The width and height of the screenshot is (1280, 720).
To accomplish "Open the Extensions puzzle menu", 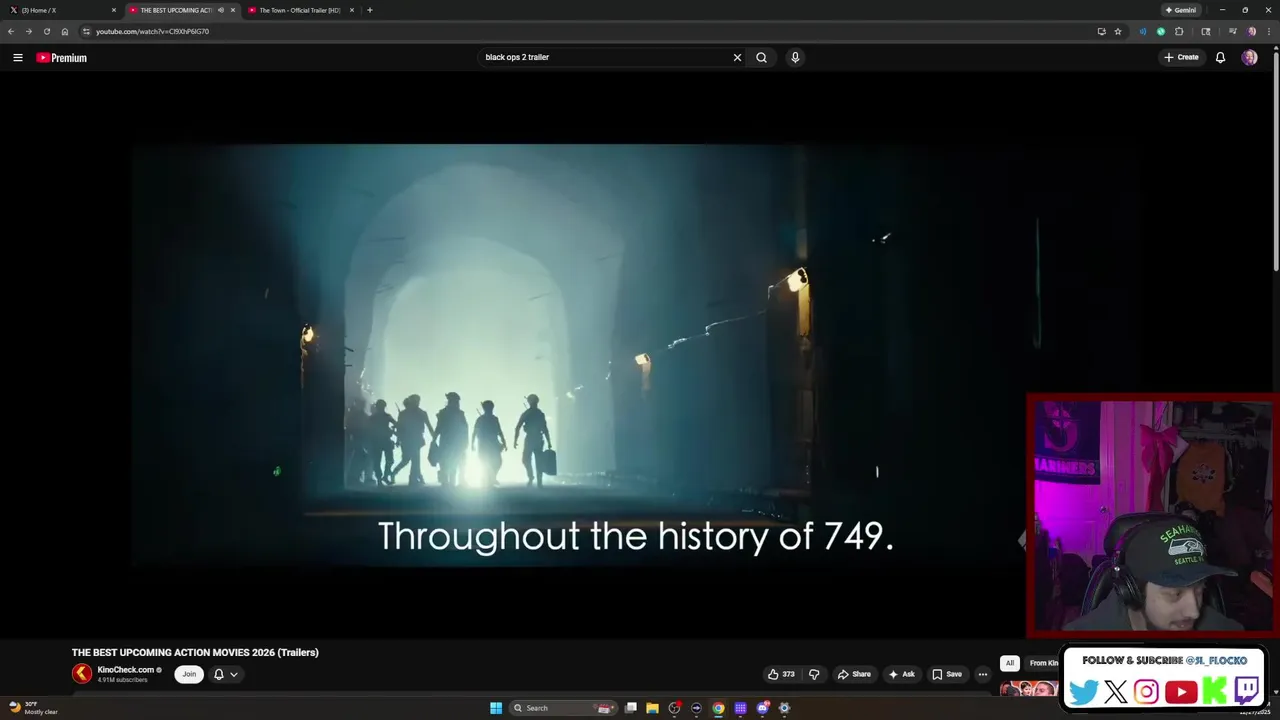I will pos(1179,31).
